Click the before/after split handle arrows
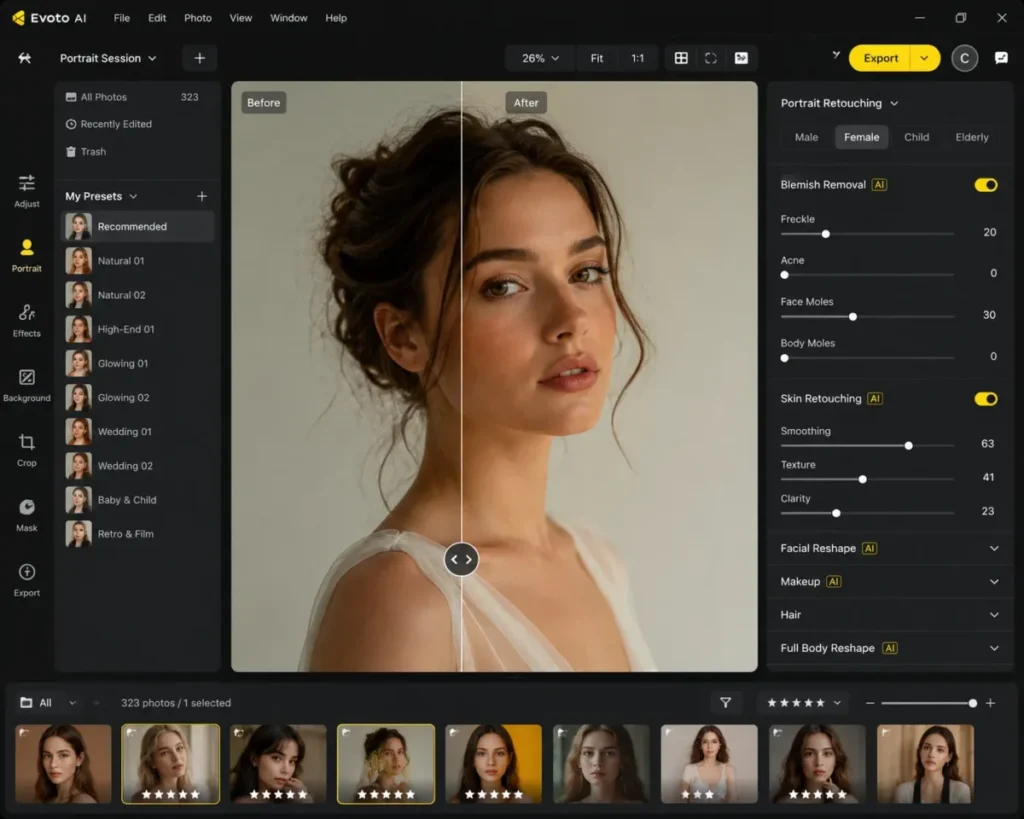Screen dimensions: 1024x819 [461, 560]
